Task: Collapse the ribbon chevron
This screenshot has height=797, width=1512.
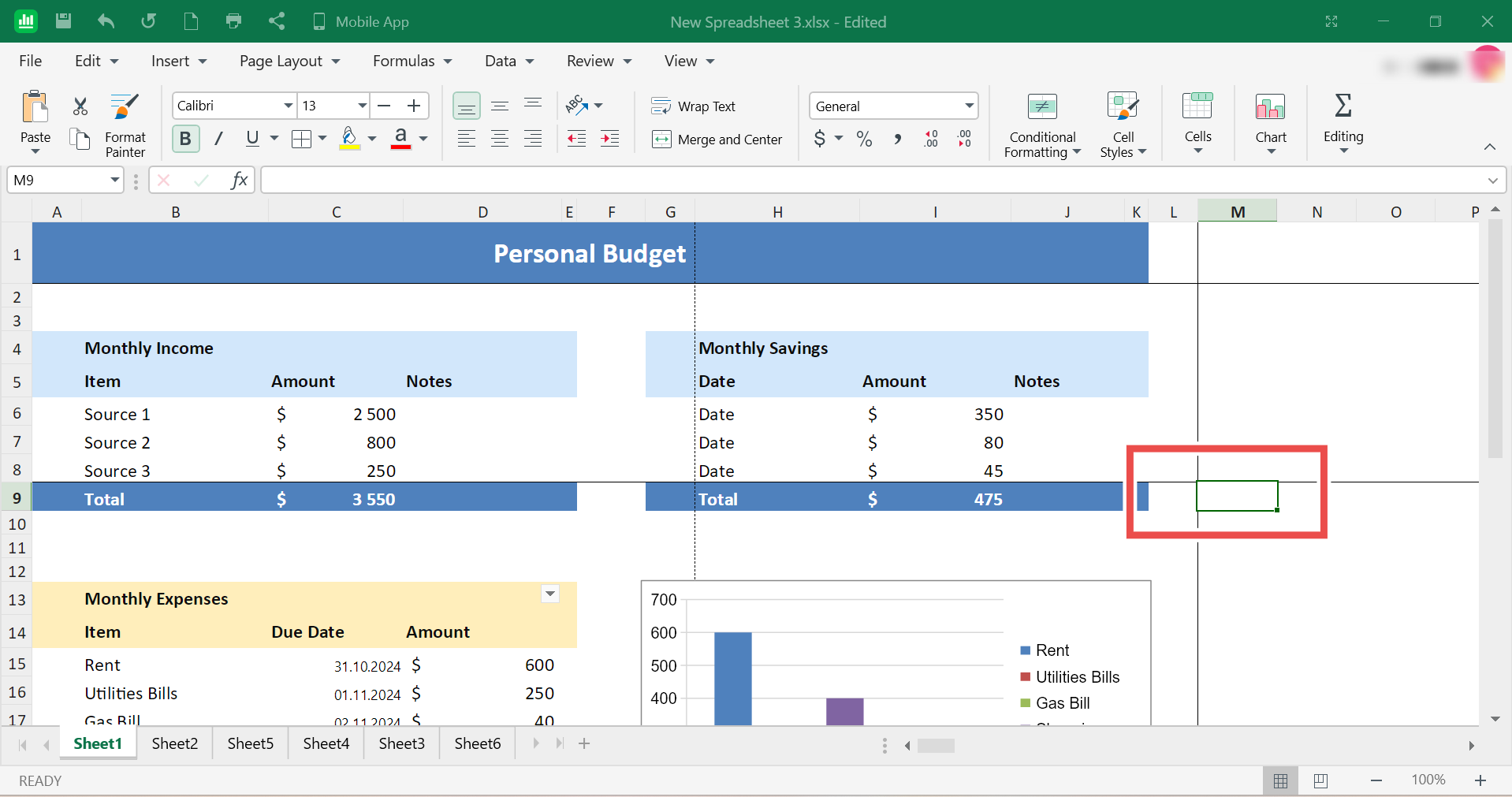Action: 1489,147
